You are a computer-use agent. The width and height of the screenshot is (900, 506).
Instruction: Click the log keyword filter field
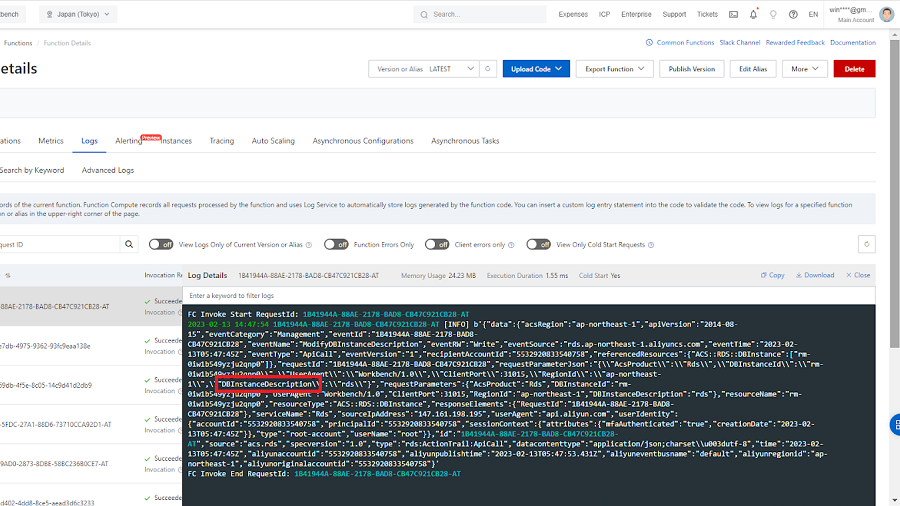coord(530,296)
